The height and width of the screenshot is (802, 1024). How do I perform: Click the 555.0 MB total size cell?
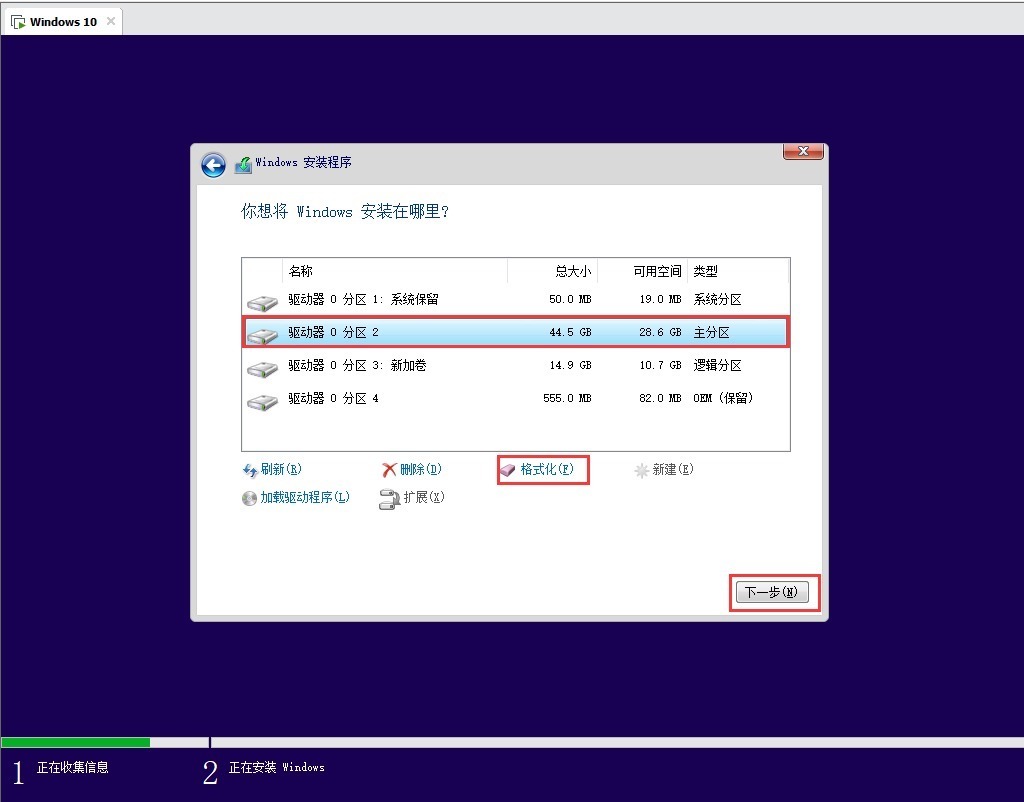point(567,398)
